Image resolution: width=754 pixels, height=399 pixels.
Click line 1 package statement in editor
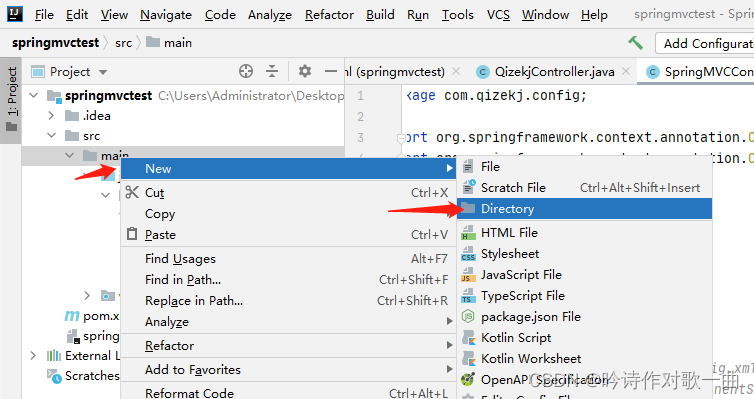tap(496, 95)
